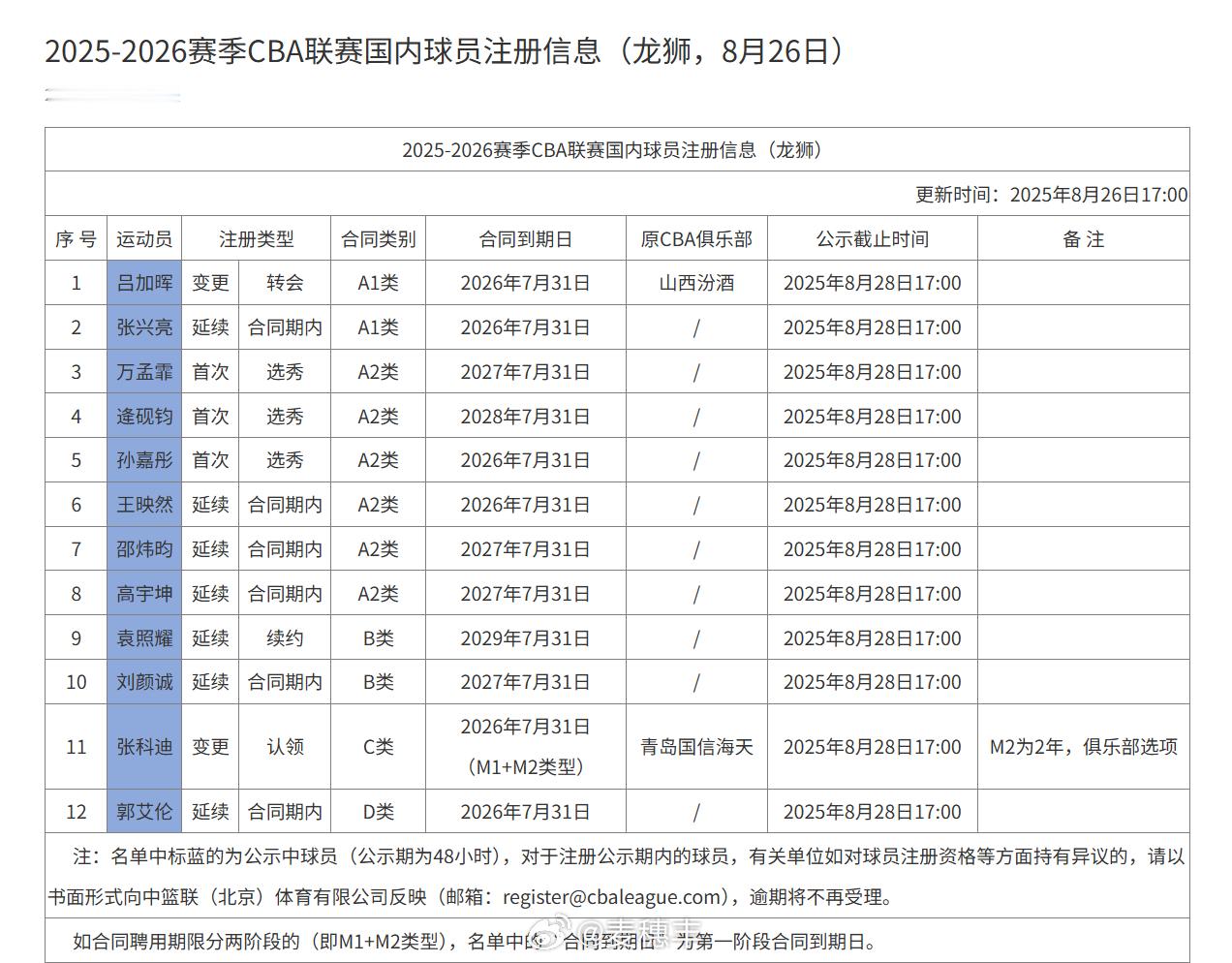1232x963 pixels.
Task: Click the '序 号' column header
Action: pyautogui.click(x=76, y=239)
